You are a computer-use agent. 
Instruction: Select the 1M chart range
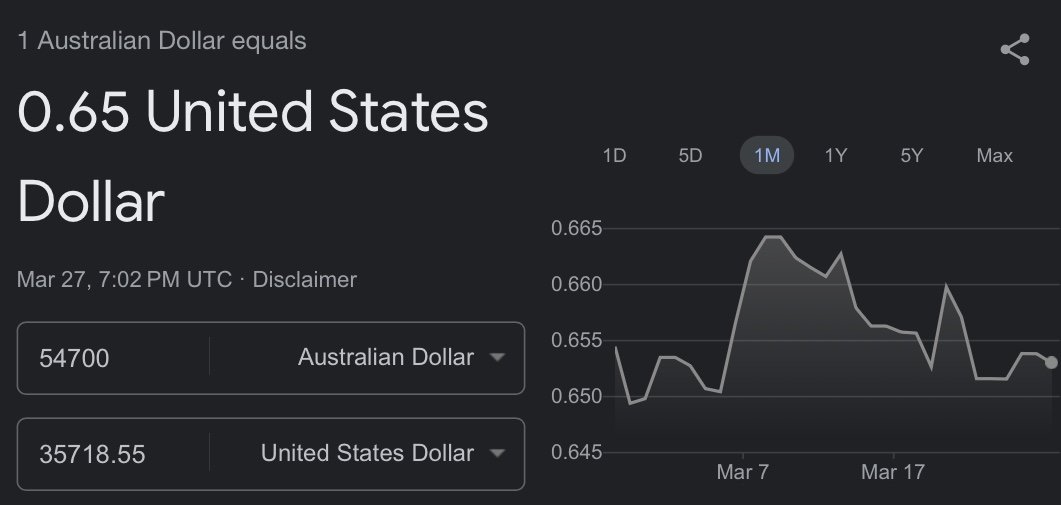click(x=767, y=156)
